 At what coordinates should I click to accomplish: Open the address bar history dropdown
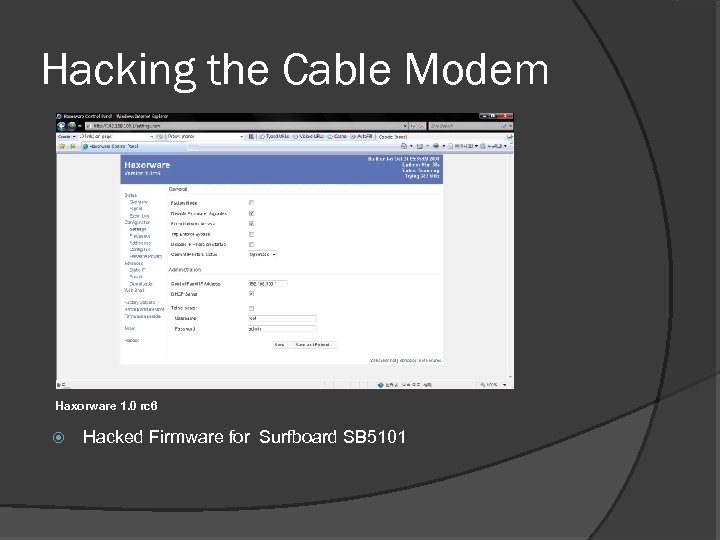point(405,126)
